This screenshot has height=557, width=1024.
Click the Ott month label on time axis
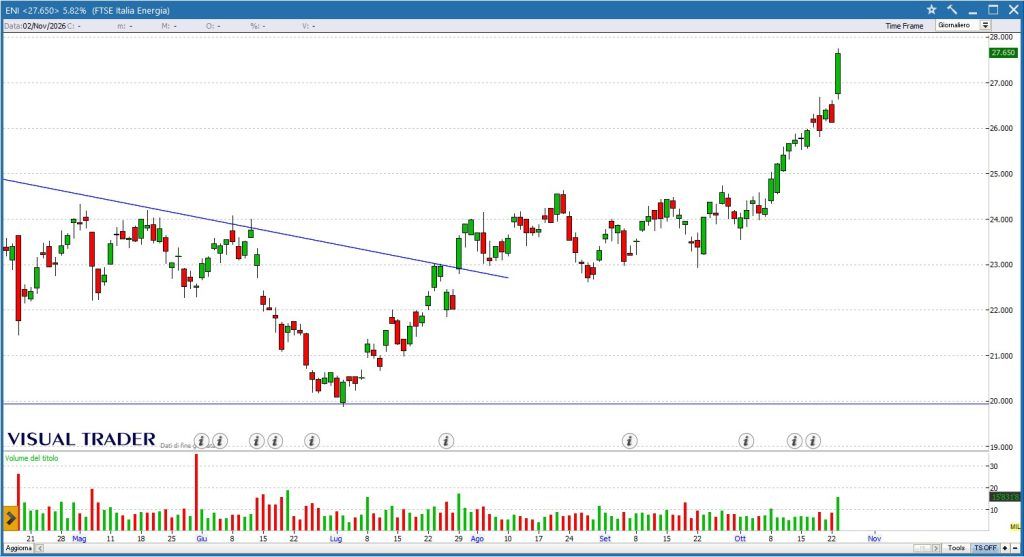(x=740, y=539)
